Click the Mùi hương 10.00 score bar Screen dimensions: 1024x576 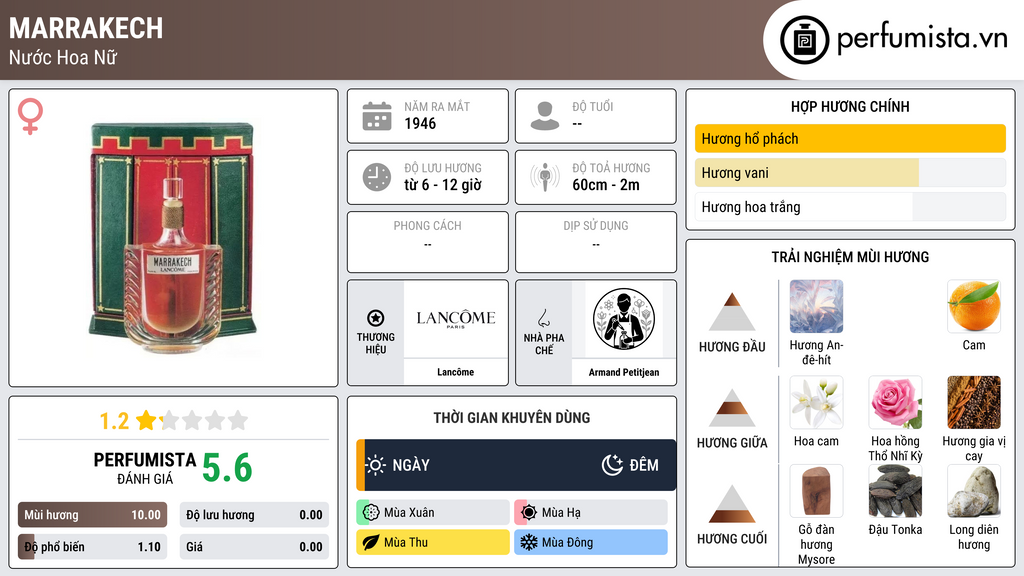(92, 515)
